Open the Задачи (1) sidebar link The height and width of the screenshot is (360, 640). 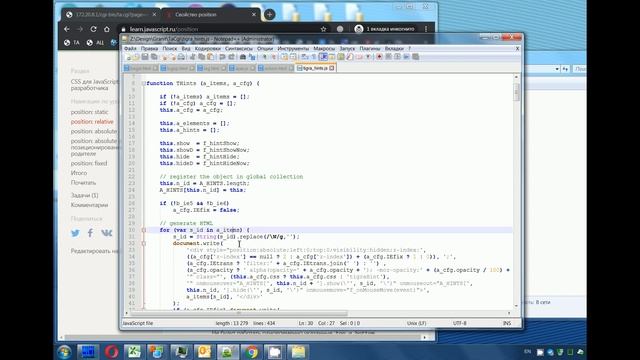(x=84, y=196)
